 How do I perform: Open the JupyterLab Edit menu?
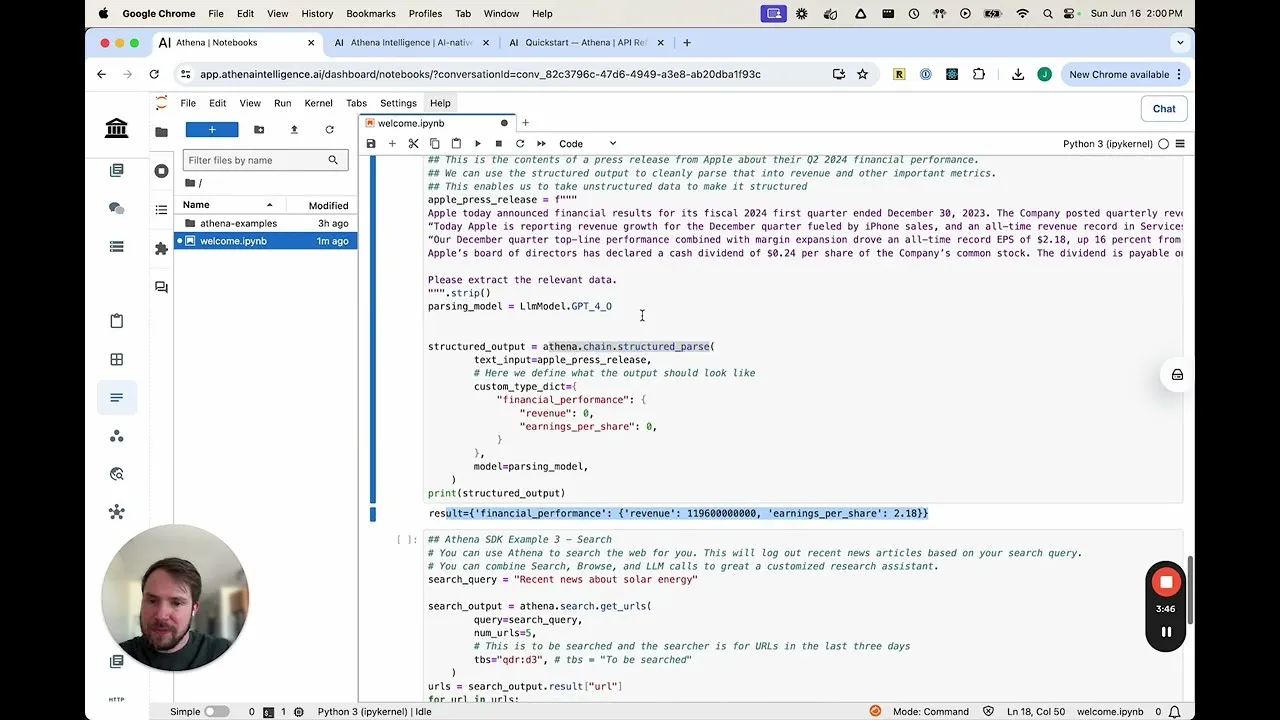click(x=217, y=103)
